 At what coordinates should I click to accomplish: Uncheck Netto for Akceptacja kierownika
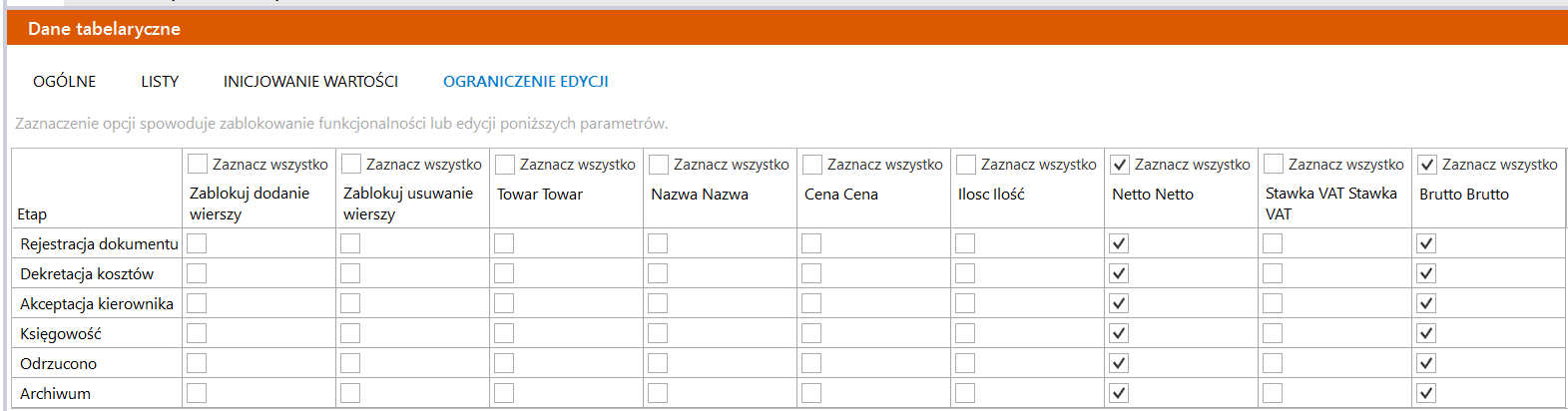1119,303
